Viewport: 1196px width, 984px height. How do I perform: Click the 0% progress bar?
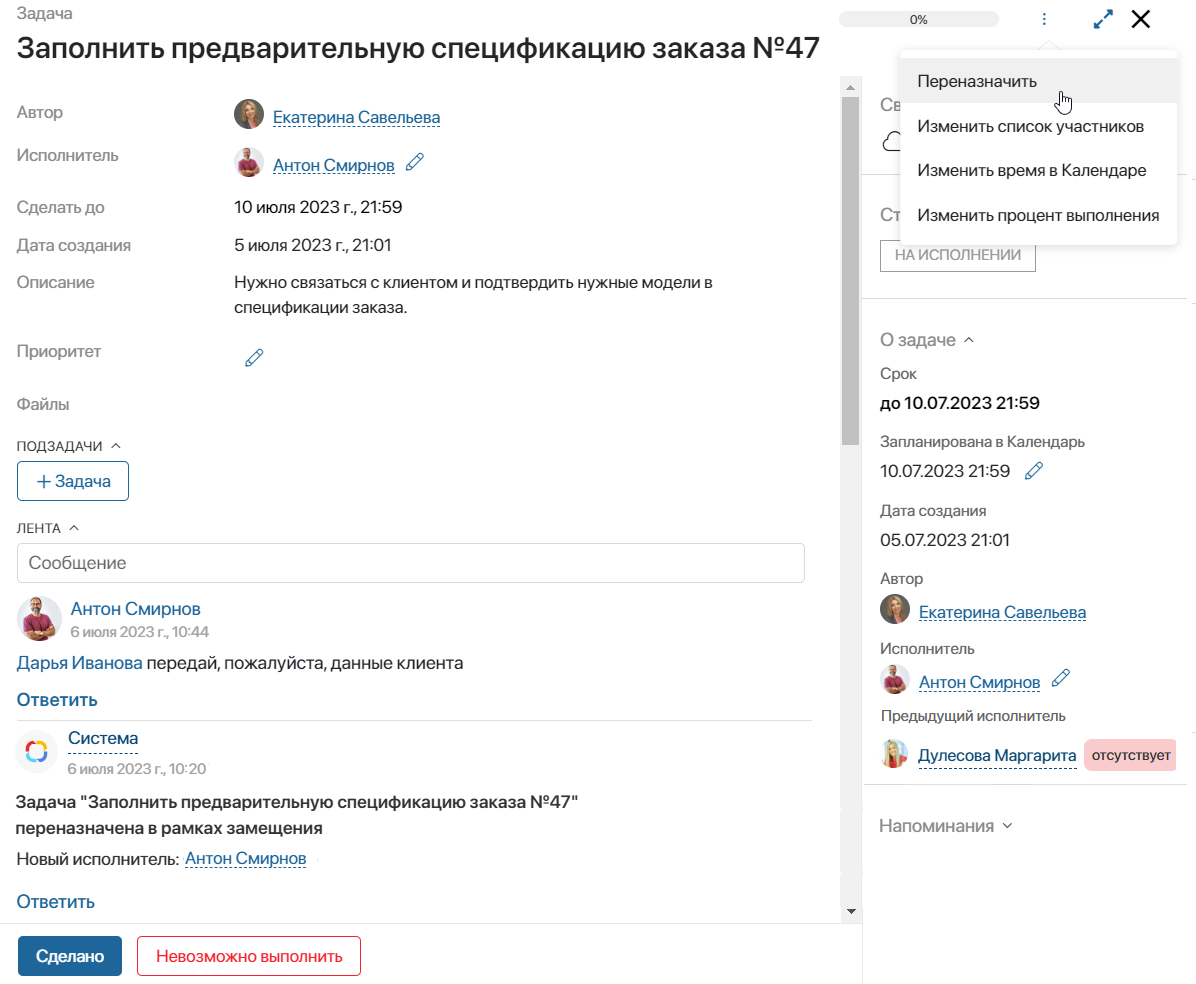[919, 19]
